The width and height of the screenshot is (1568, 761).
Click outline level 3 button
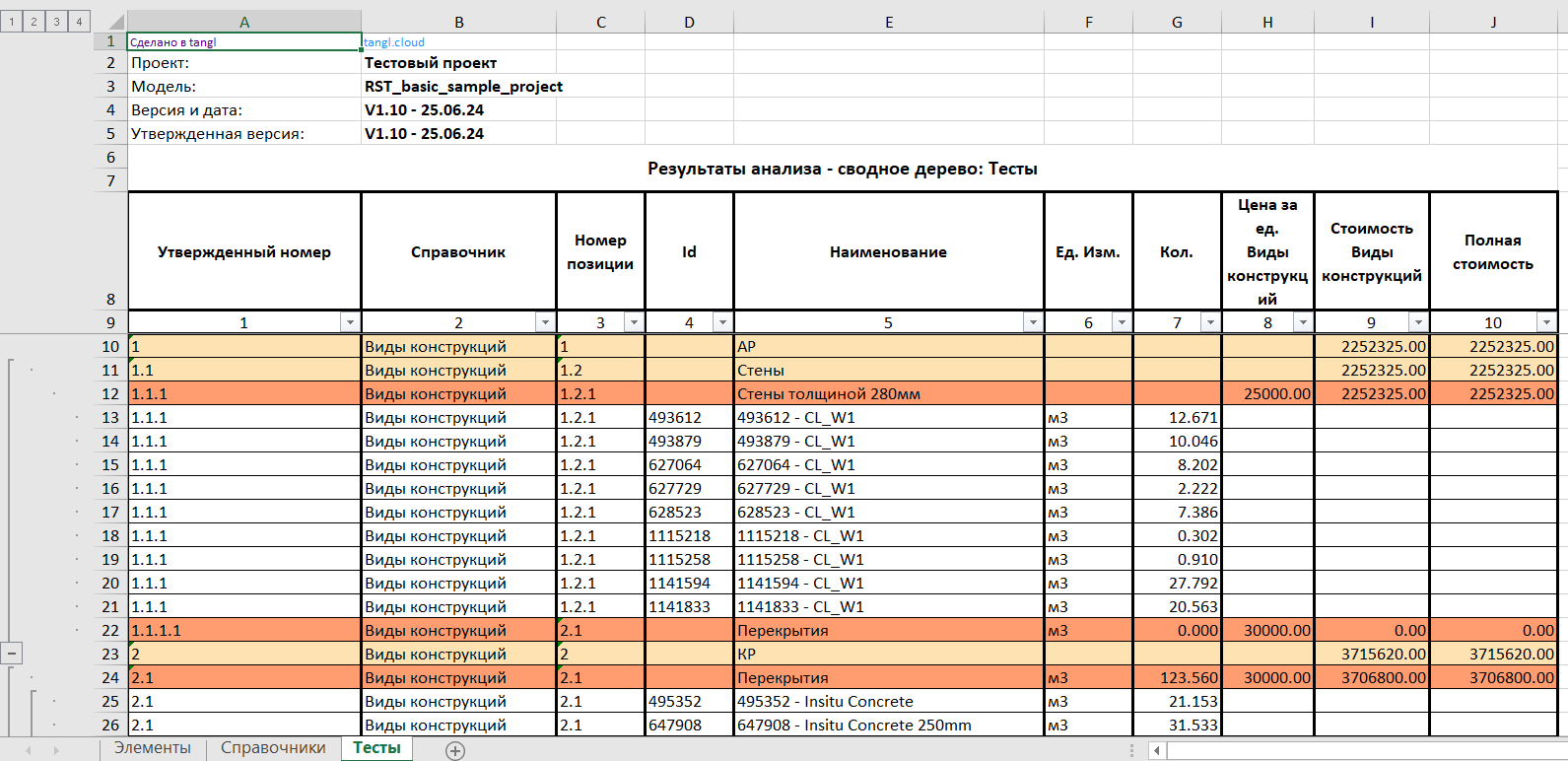[56, 21]
